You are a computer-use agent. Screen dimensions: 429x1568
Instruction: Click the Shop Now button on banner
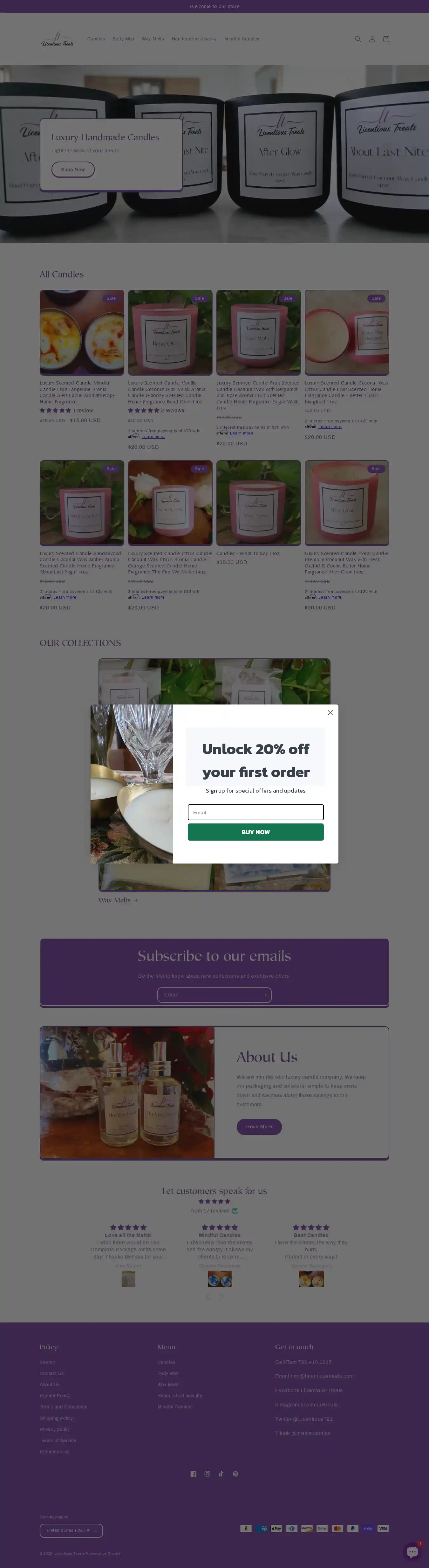73,169
